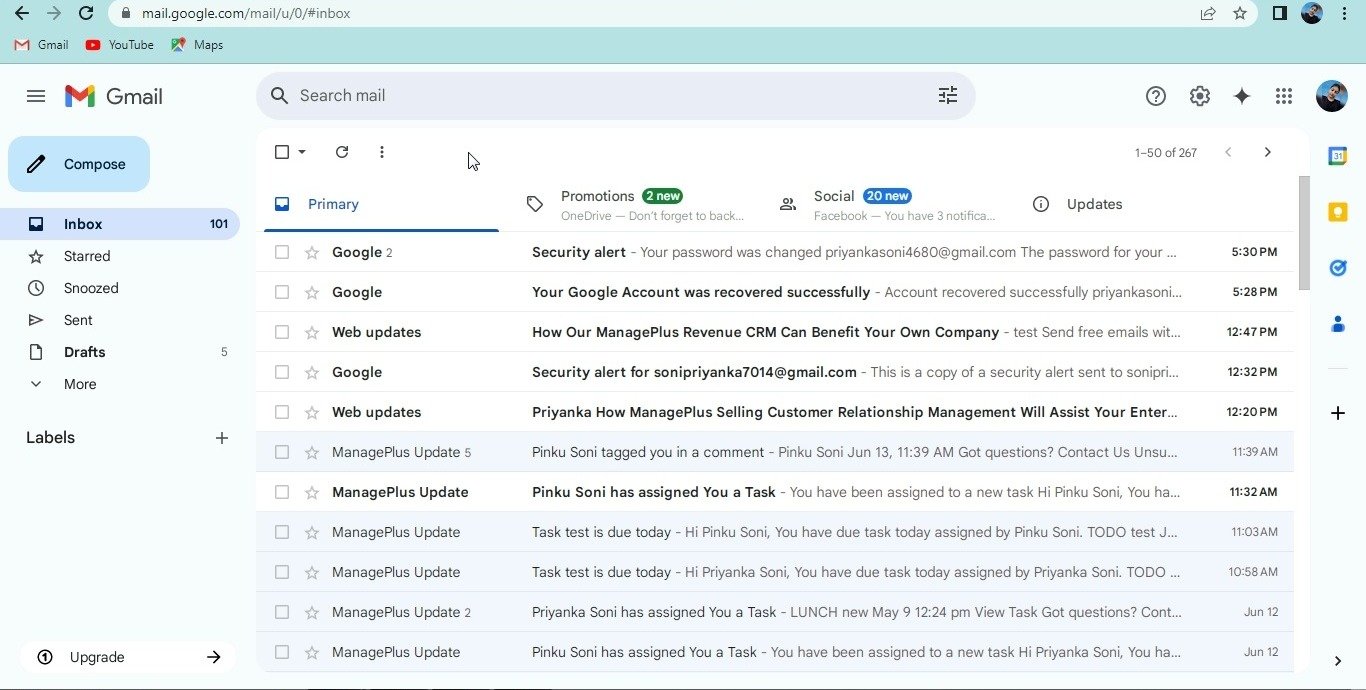Image resolution: width=1366 pixels, height=690 pixels.
Task: Open the Settings gear icon
Action: (1200, 96)
